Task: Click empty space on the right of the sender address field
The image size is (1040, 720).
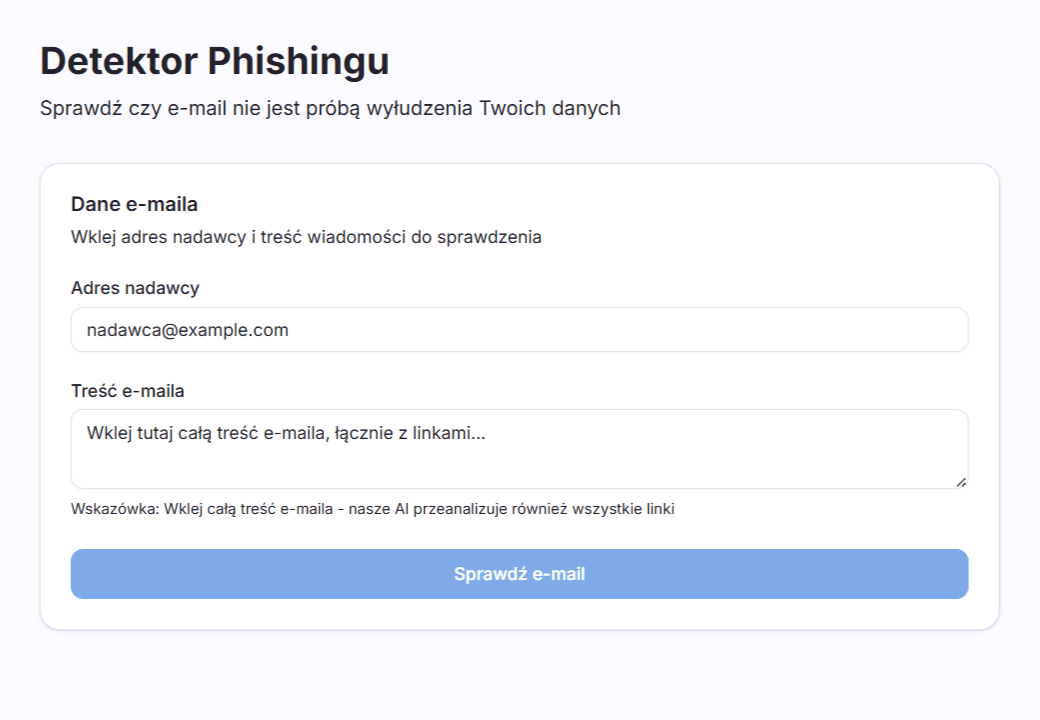Action: tap(800, 330)
